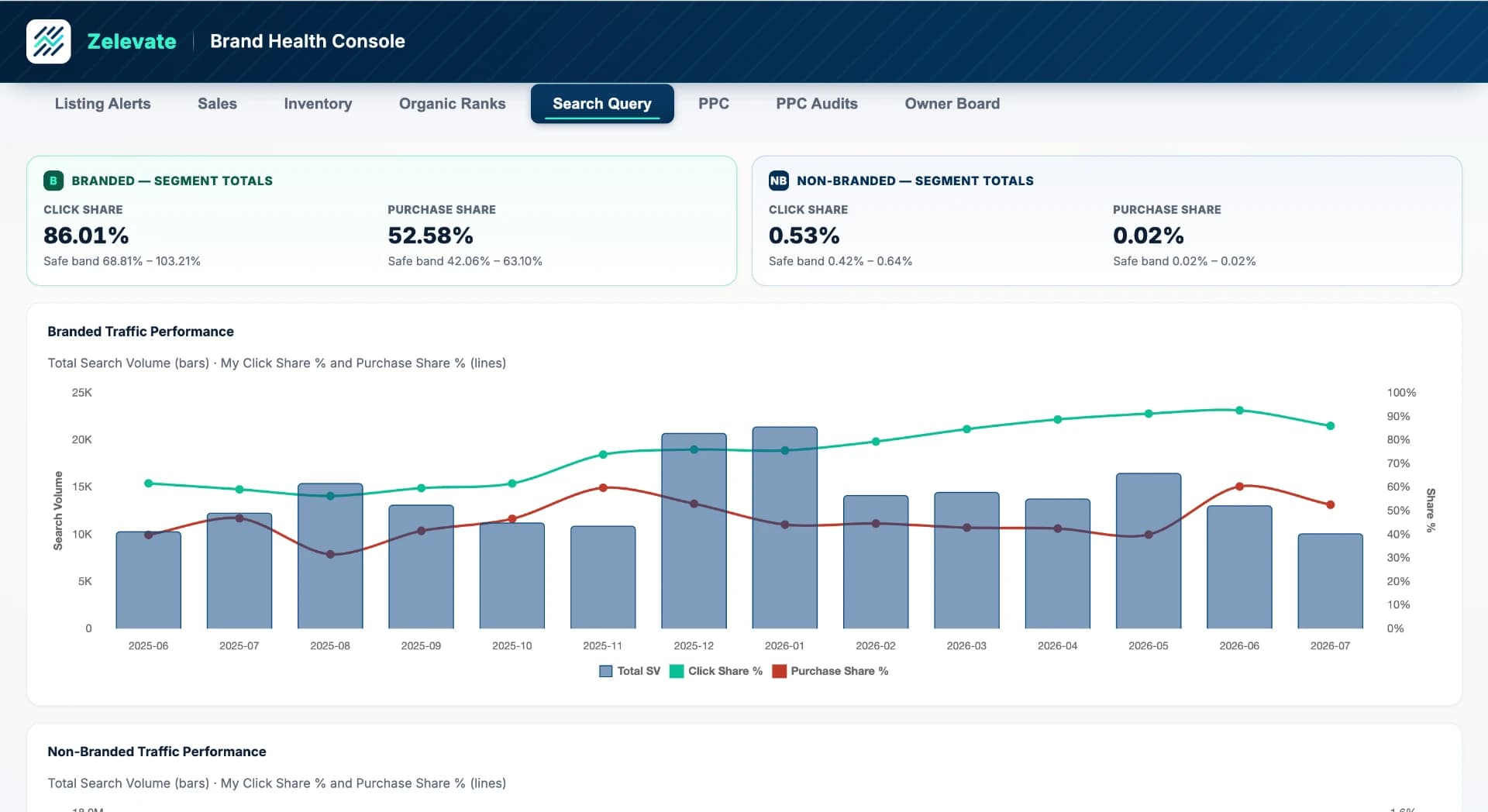1488x812 pixels.
Task: Open the Organic Ranks tab
Action: point(452,104)
